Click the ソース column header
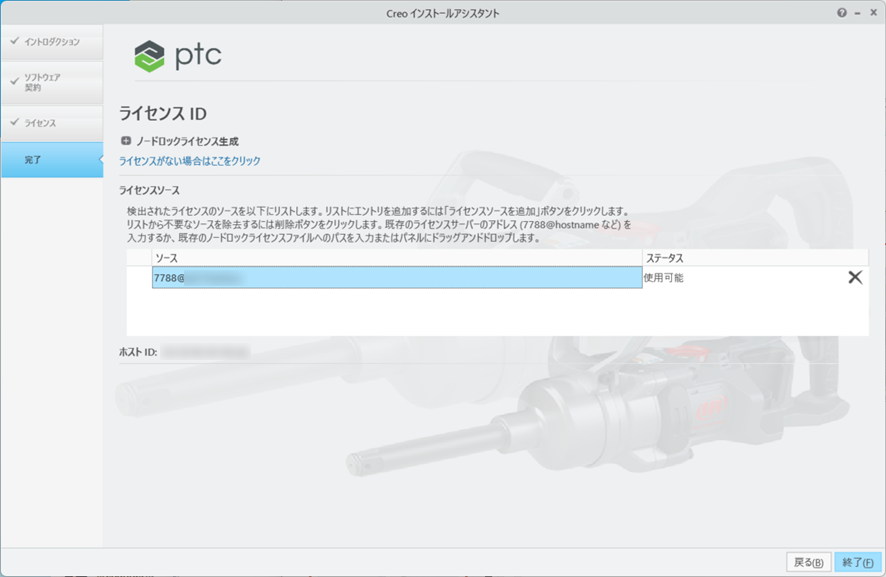Screen dimensions: 886x577 [x=166, y=259]
